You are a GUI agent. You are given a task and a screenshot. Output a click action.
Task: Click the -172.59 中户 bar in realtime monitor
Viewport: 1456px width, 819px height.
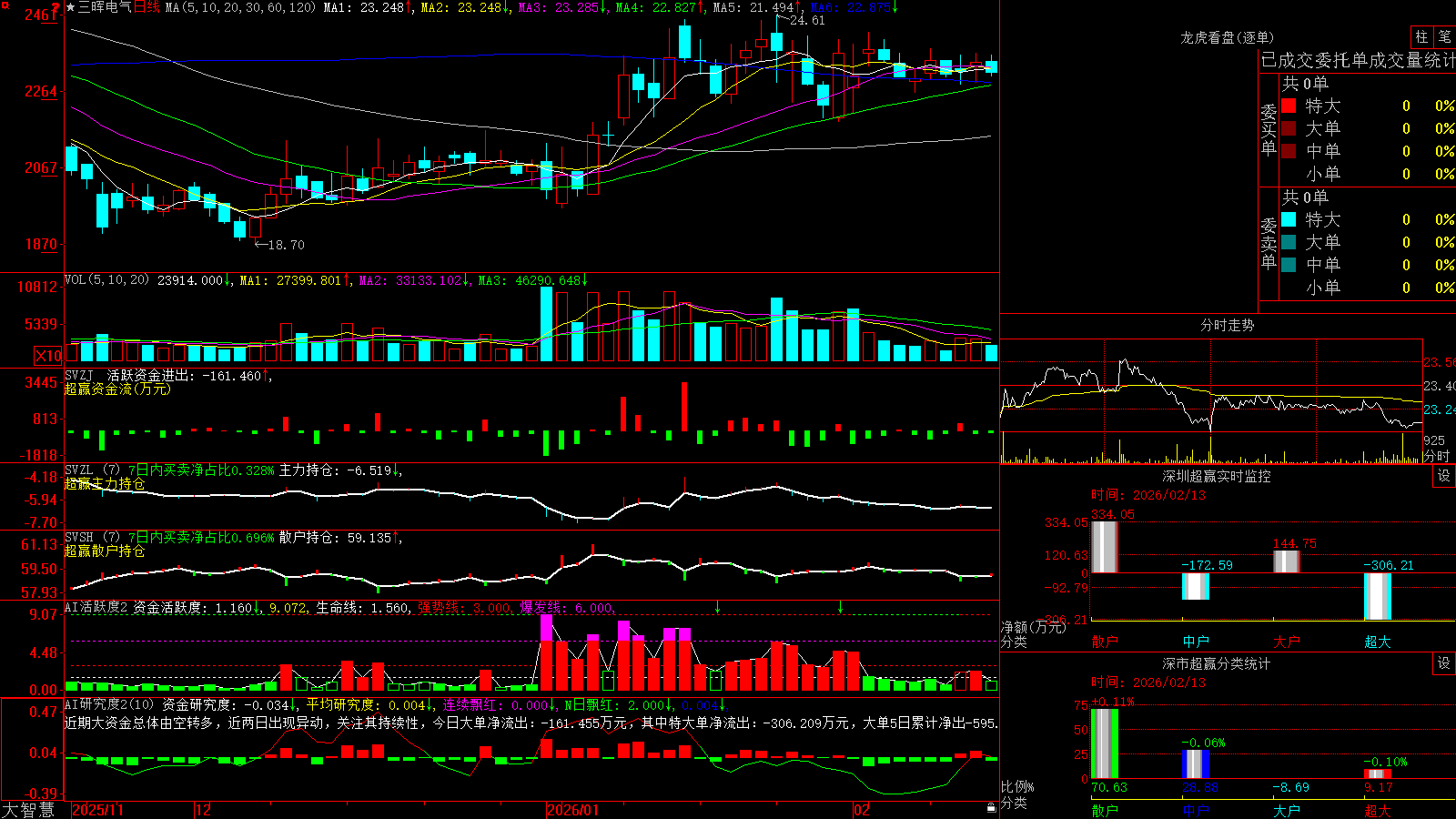pos(1195,586)
